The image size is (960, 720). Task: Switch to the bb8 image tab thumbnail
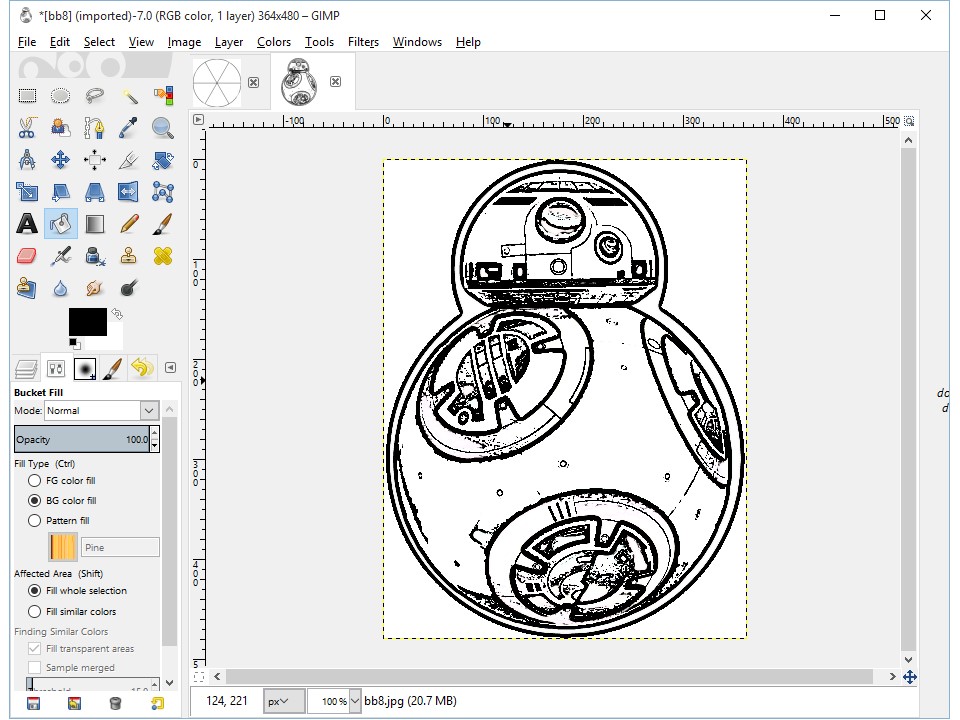click(299, 82)
